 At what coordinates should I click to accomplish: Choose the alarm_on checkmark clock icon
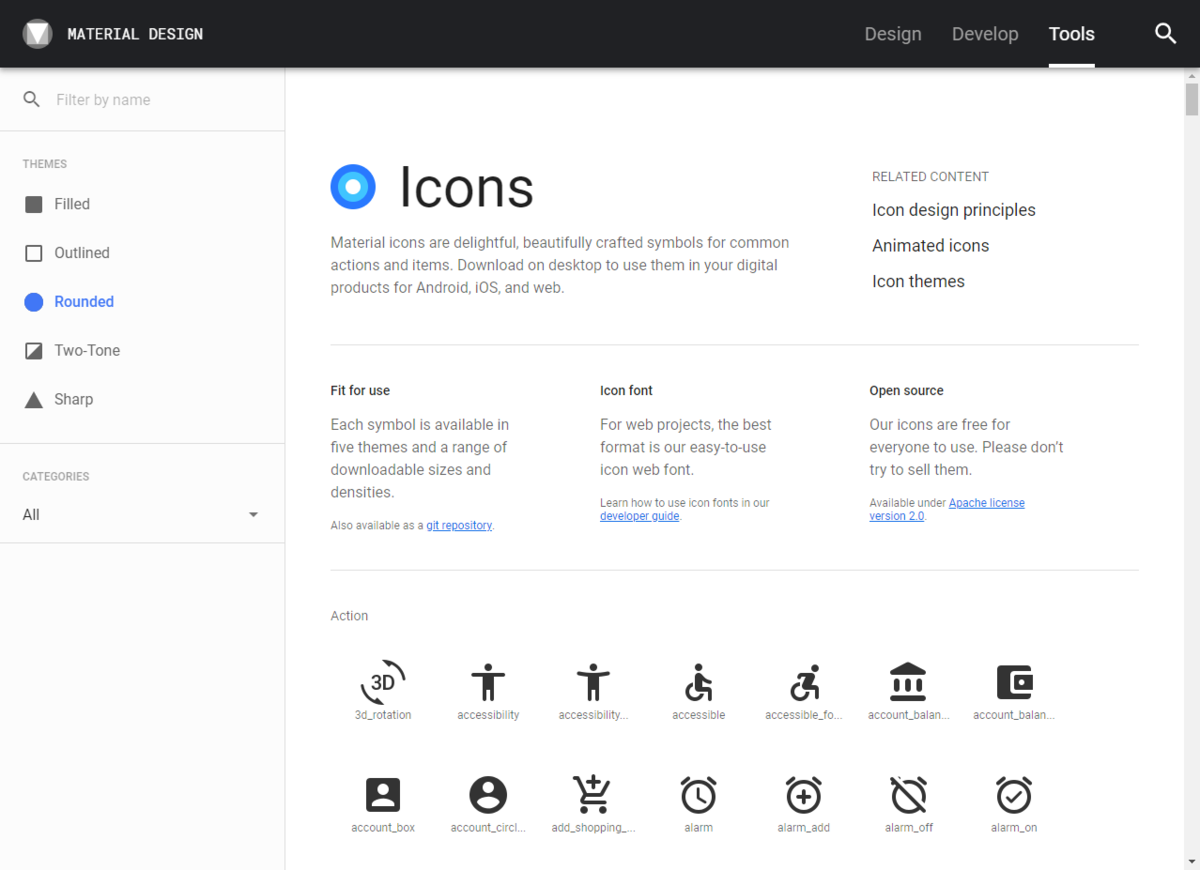click(1014, 795)
